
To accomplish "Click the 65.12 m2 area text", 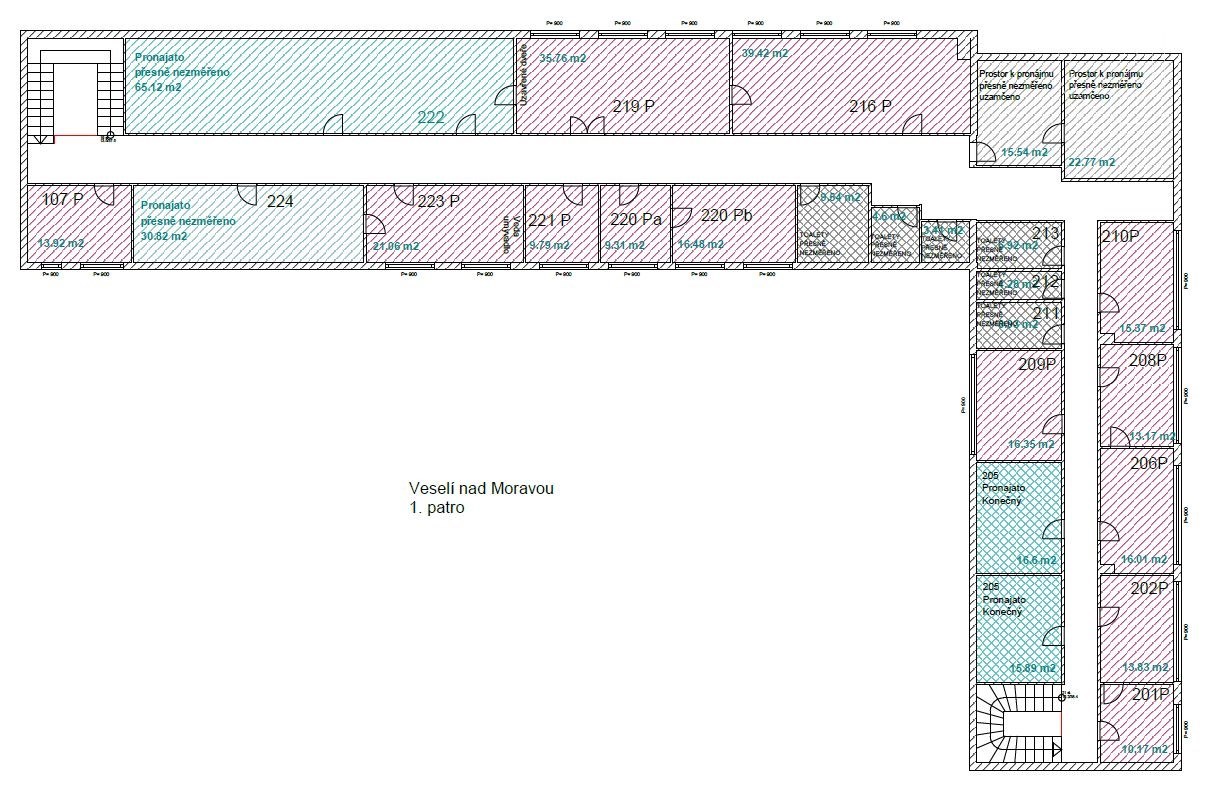I will (x=159, y=88).
